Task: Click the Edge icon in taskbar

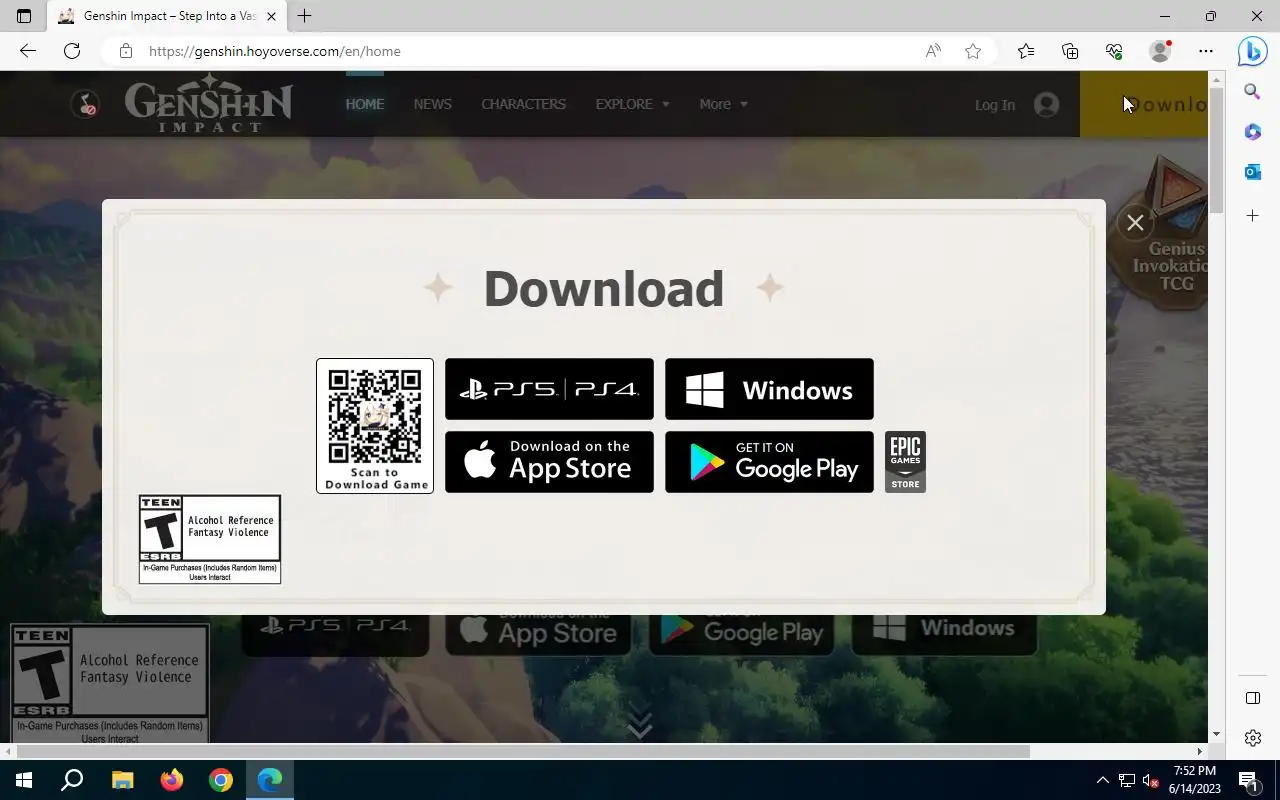Action: (270, 780)
